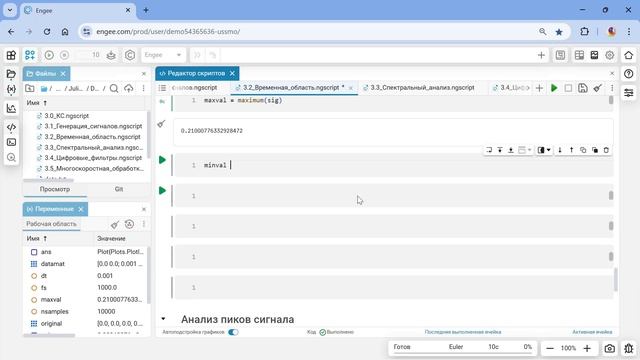640x360 pixels.
Task: Add a new script tab
Action: pyautogui.click(x=539, y=88)
